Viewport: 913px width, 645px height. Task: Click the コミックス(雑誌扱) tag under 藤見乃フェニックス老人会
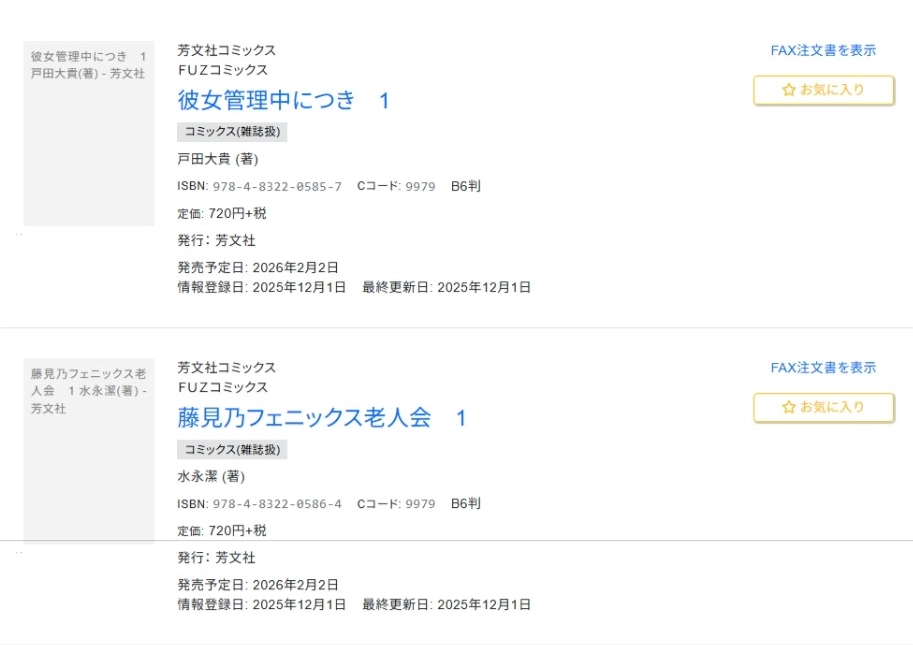232,449
